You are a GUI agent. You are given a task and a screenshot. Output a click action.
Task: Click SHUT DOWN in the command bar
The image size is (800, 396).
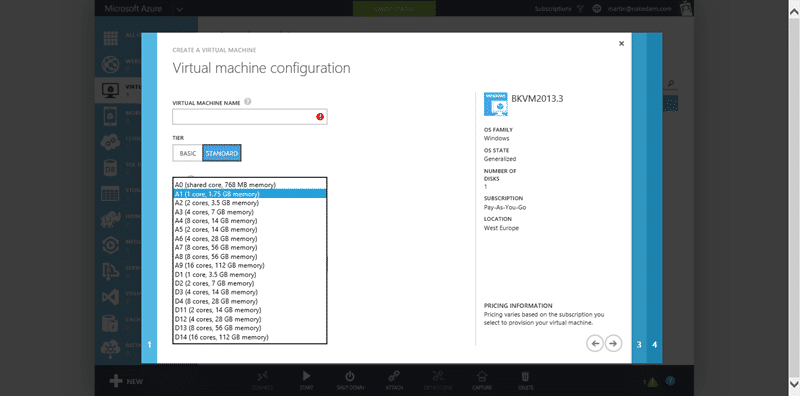click(350, 381)
